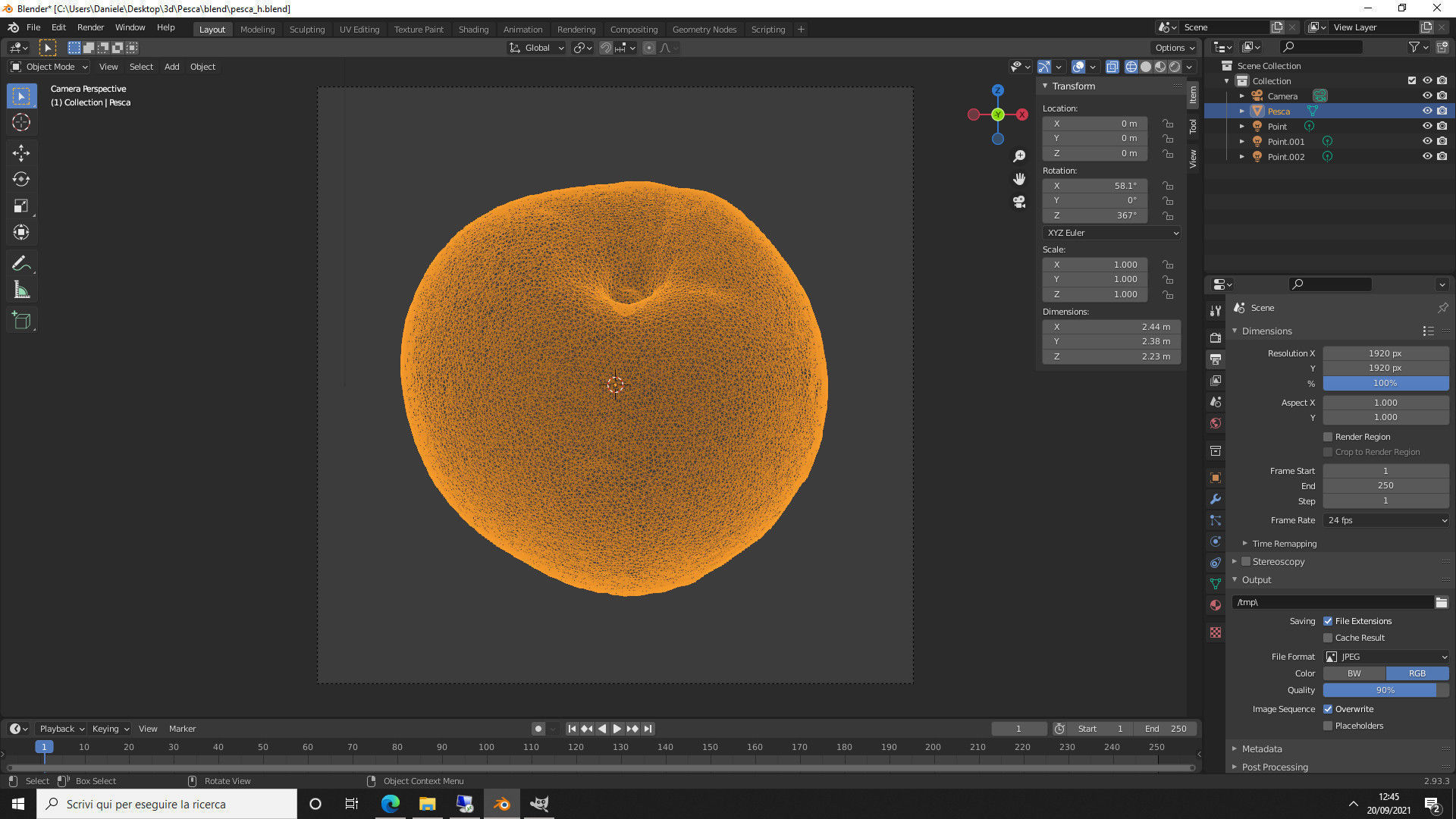Click the play animation button
Viewport: 1456px width, 819px height.
pyautogui.click(x=617, y=729)
